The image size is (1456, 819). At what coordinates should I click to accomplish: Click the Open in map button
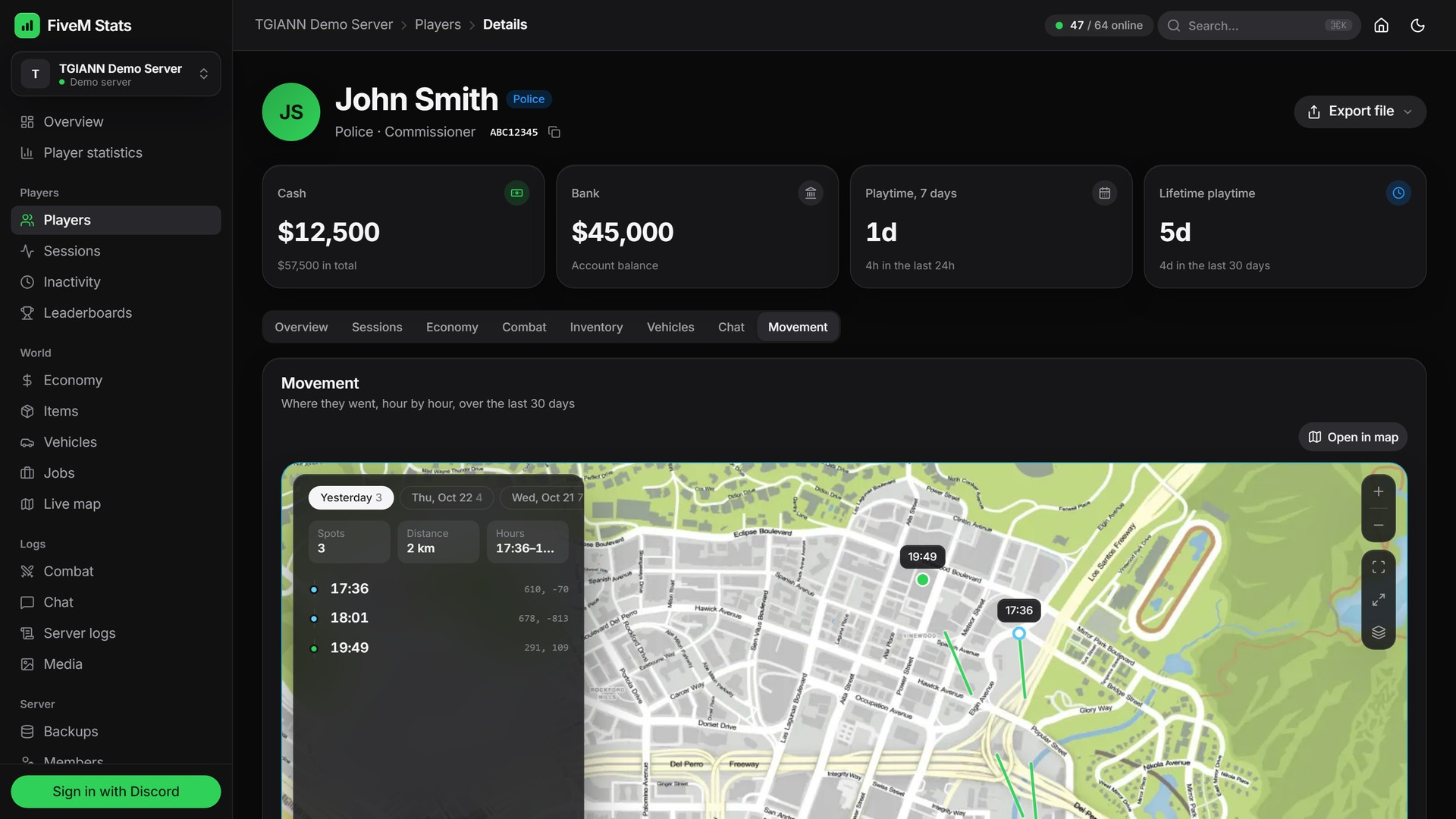1353,438
